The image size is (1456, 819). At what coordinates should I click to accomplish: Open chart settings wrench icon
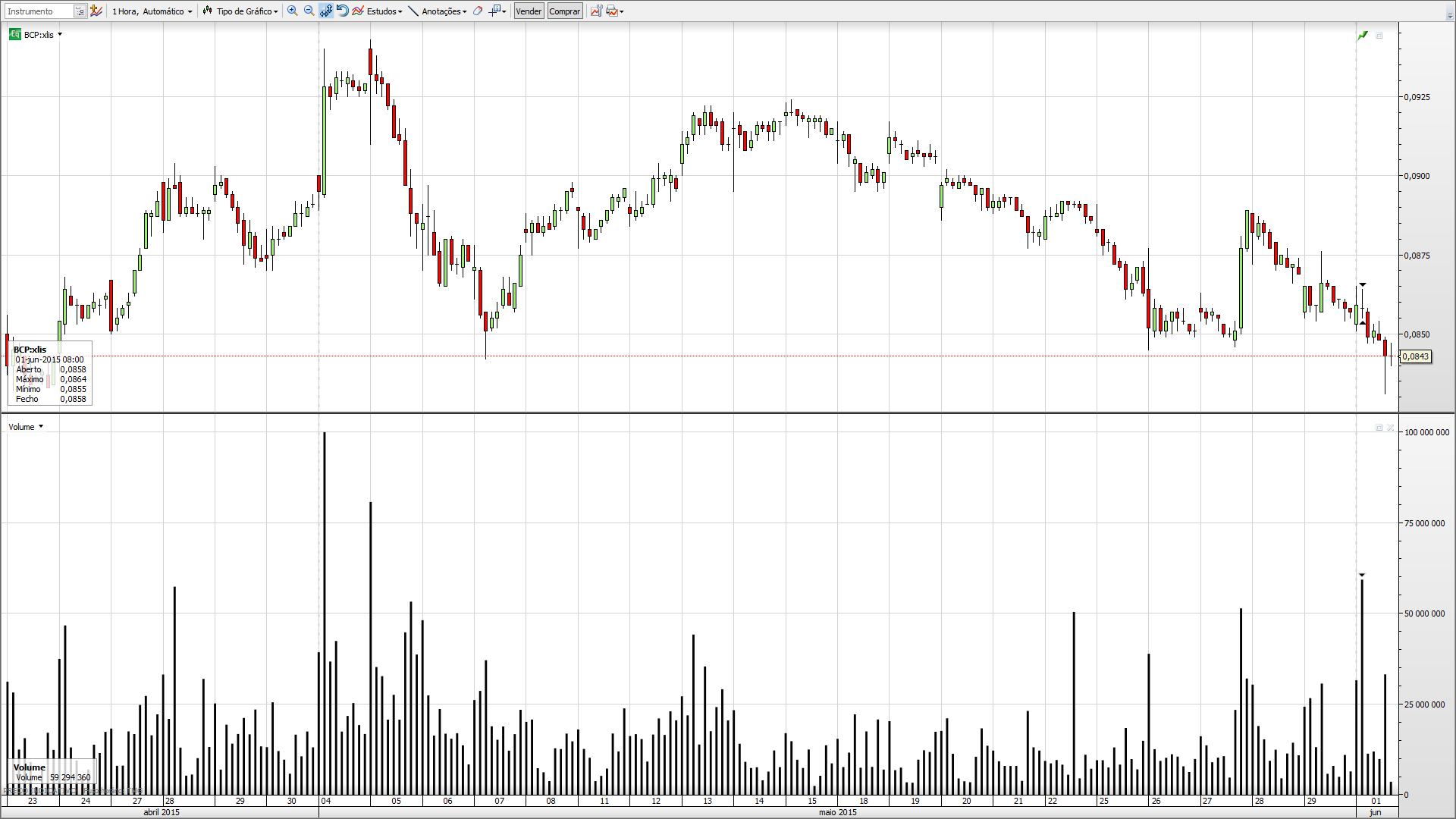(x=596, y=11)
